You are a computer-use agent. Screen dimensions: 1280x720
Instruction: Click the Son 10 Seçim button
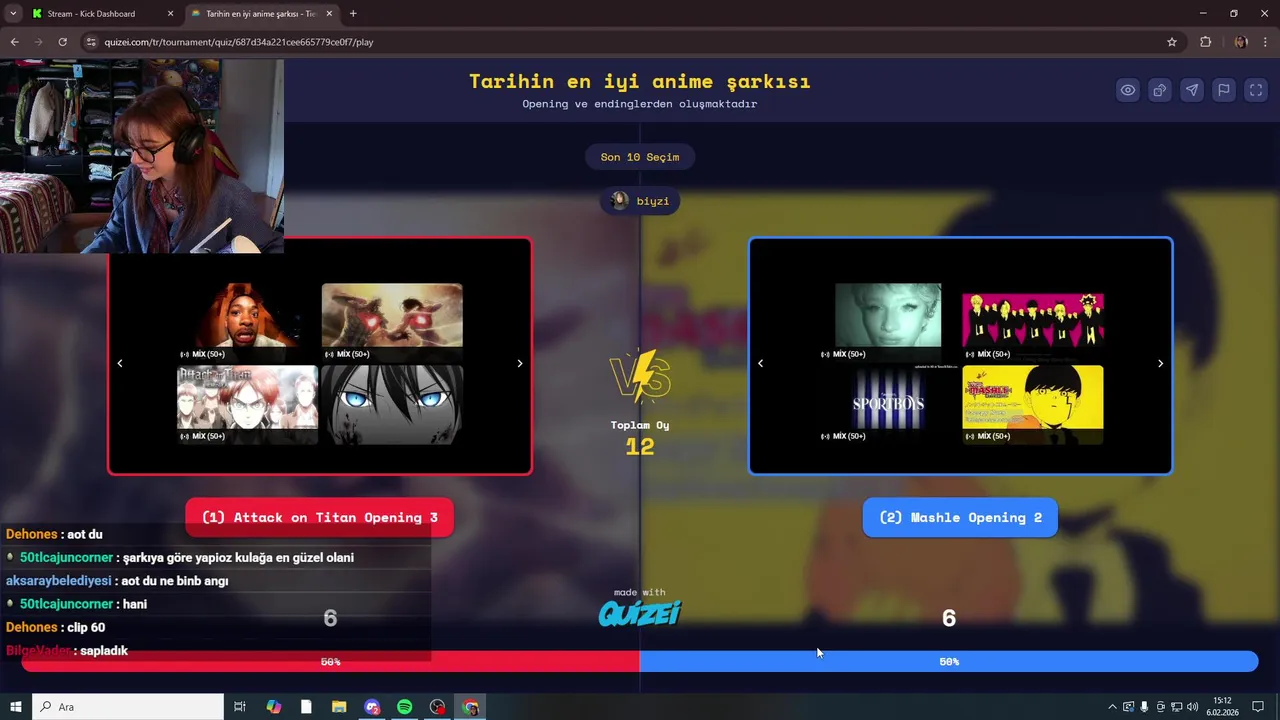pyautogui.click(x=640, y=157)
